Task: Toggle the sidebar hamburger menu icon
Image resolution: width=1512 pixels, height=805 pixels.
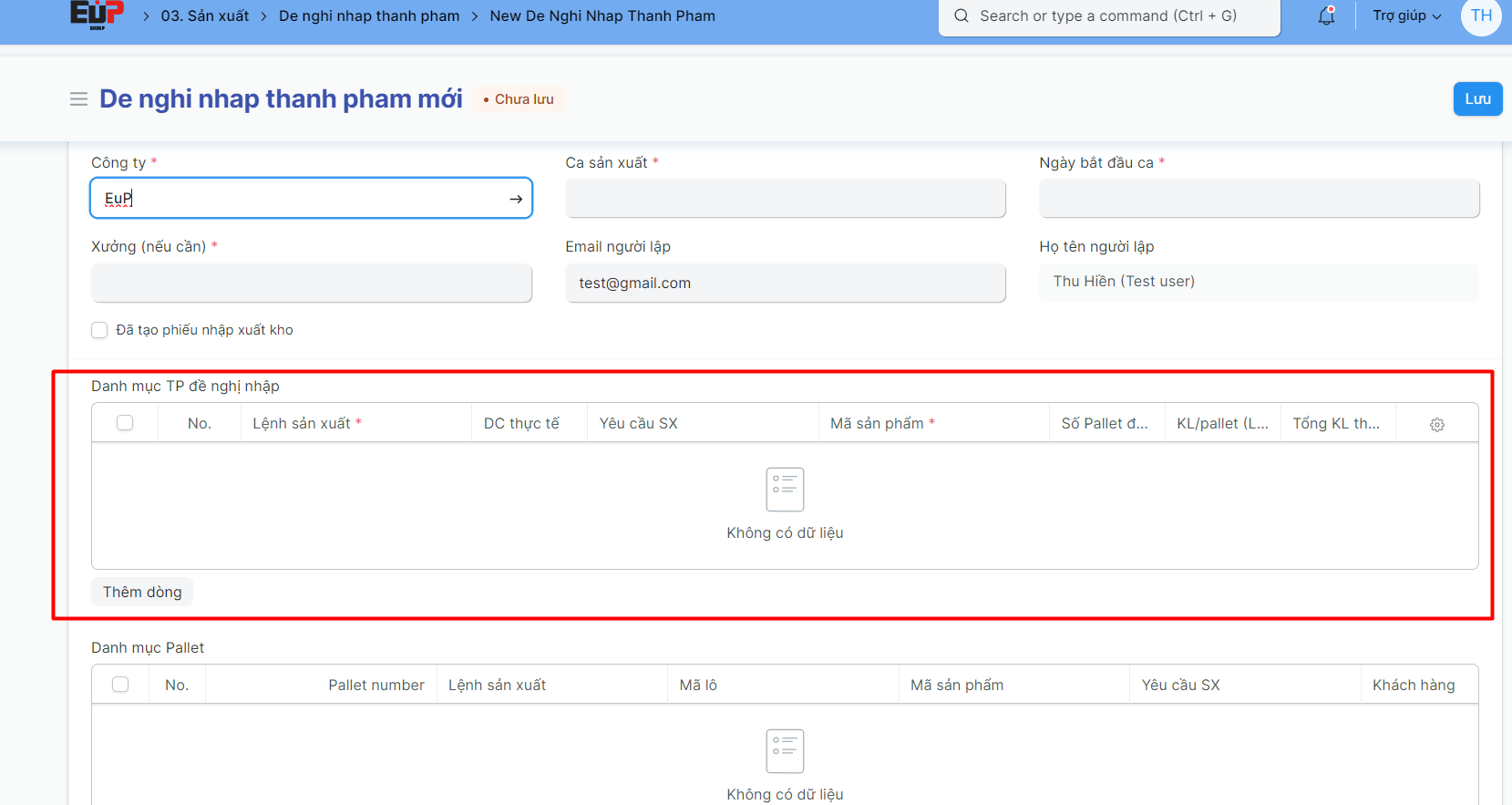Action: click(x=78, y=99)
